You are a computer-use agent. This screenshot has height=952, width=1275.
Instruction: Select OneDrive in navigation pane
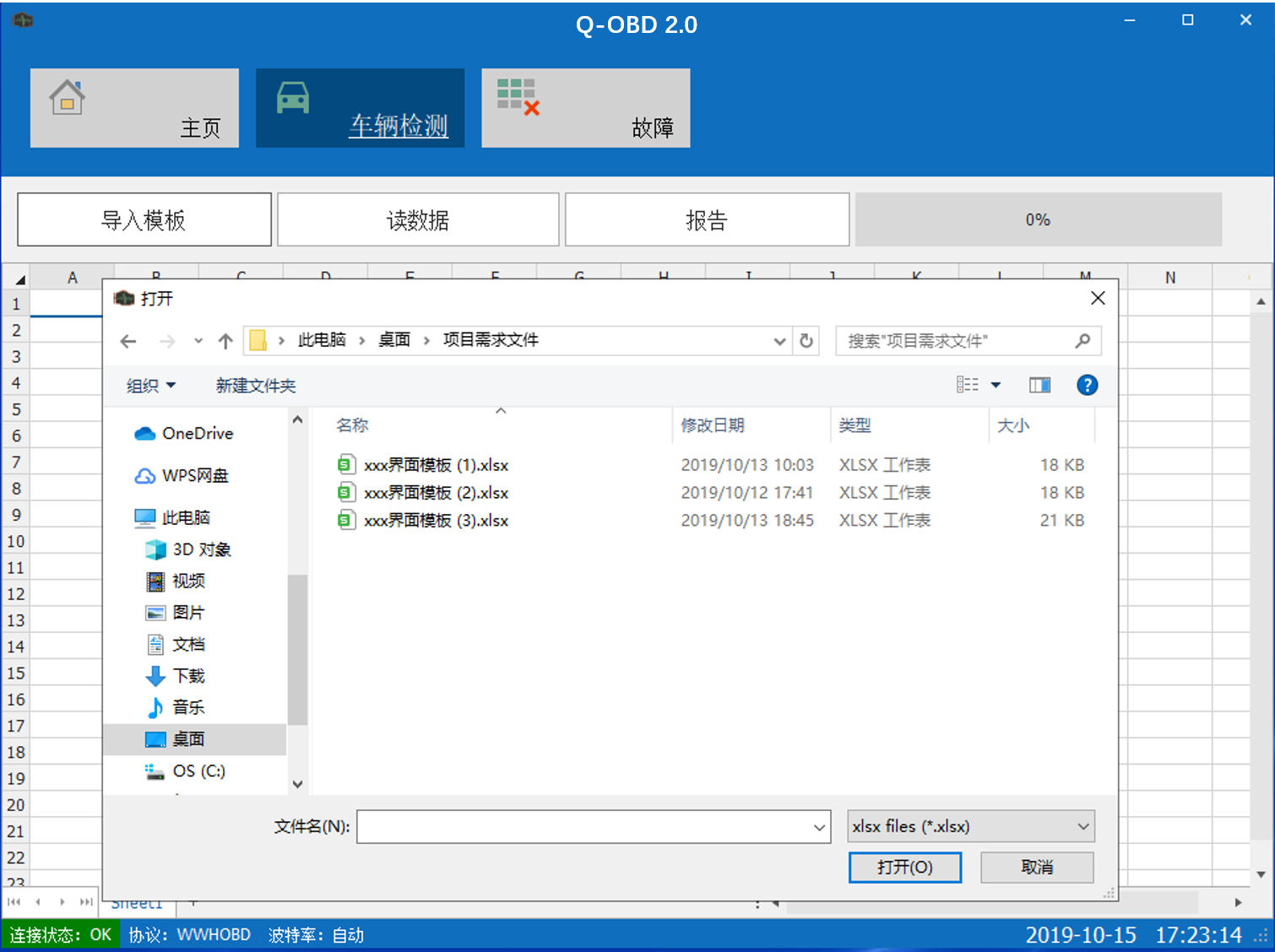point(184,433)
